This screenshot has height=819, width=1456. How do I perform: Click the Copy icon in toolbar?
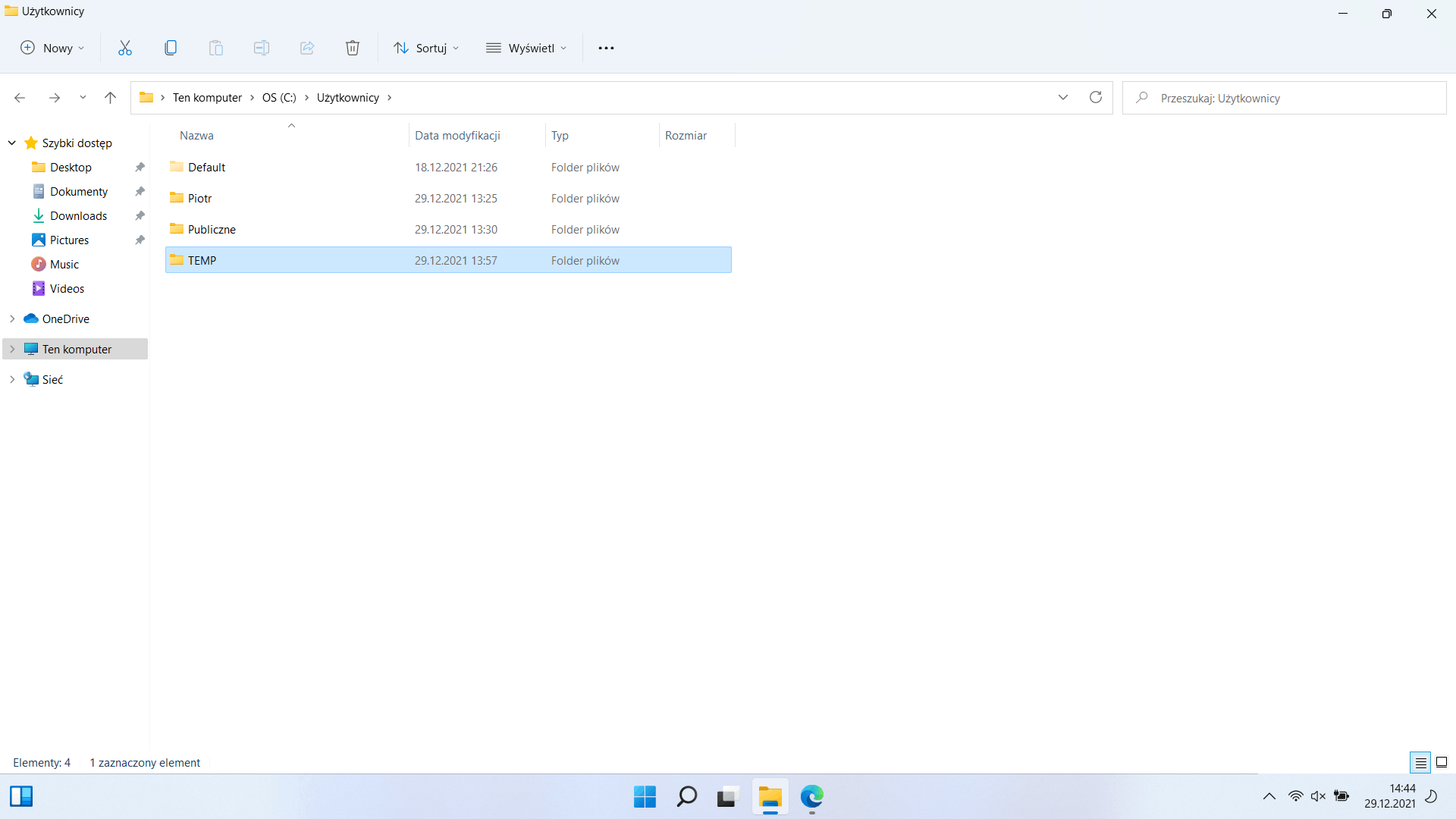click(171, 48)
